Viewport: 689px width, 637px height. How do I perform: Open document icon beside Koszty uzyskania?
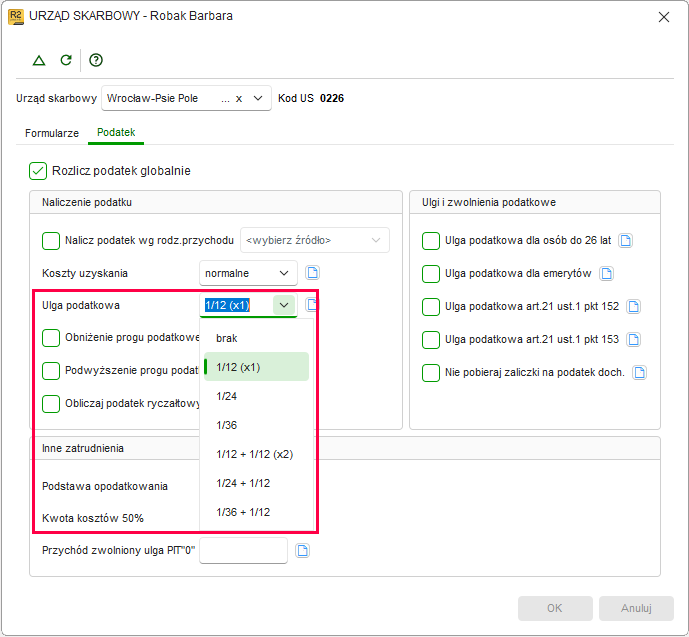312,273
